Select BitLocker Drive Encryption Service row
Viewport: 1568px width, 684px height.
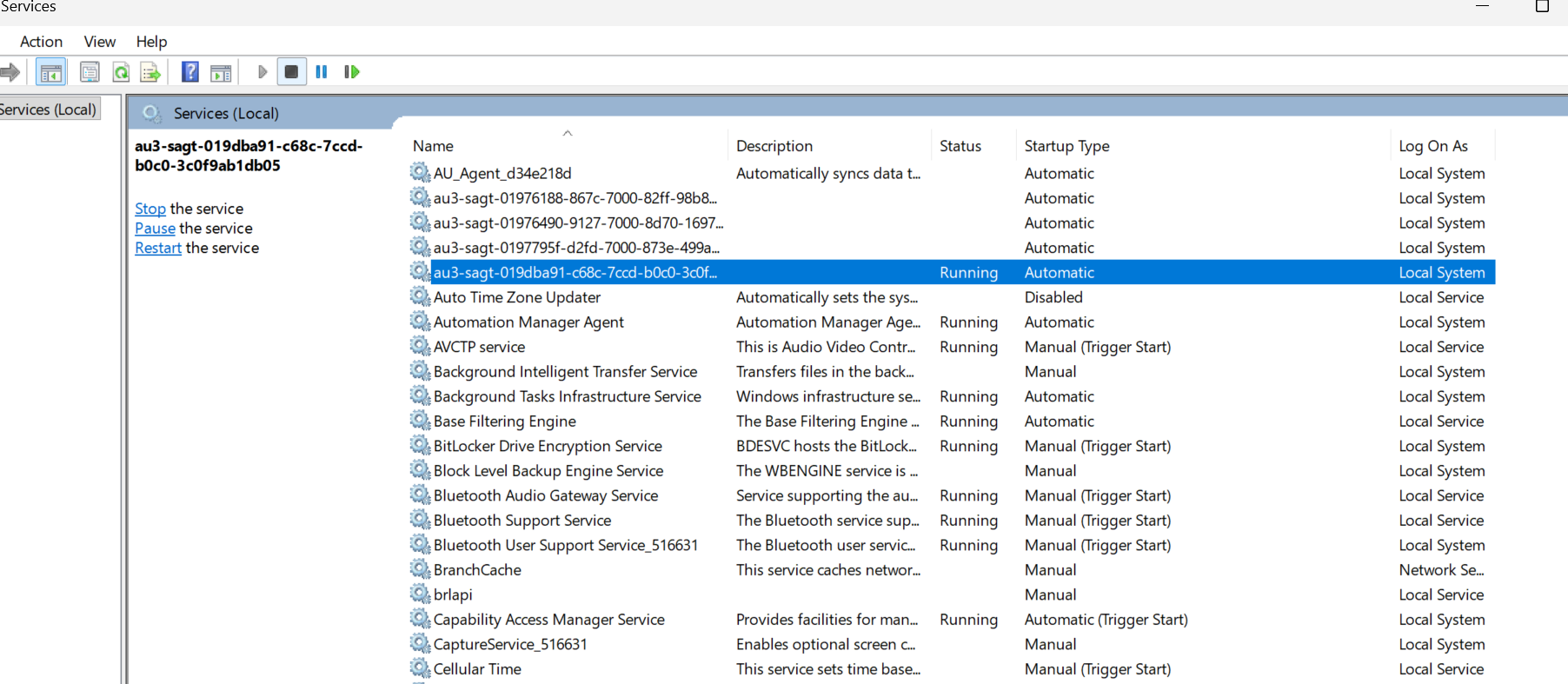pos(952,446)
